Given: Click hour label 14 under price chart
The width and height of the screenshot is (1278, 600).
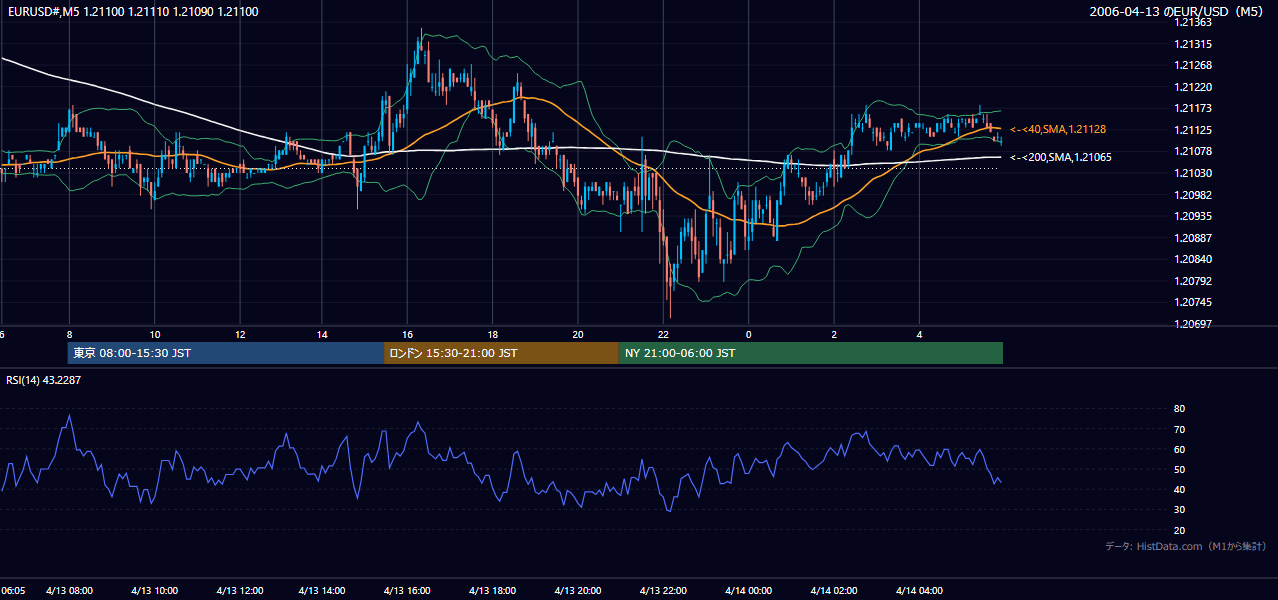Looking at the screenshot, I should point(323,334).
